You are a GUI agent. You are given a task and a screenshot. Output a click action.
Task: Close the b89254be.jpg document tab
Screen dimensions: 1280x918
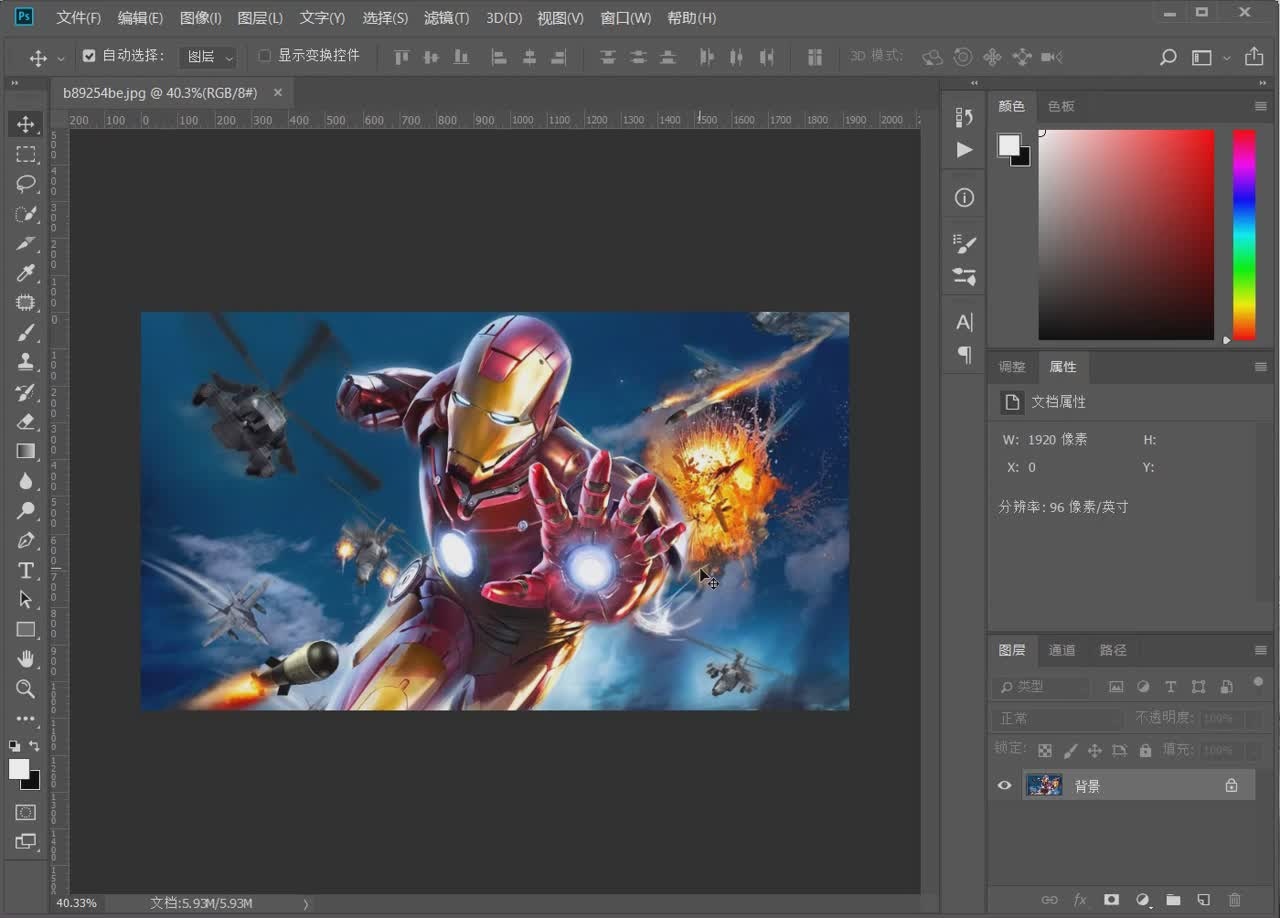pyautogui.click(x=278, y=92)
